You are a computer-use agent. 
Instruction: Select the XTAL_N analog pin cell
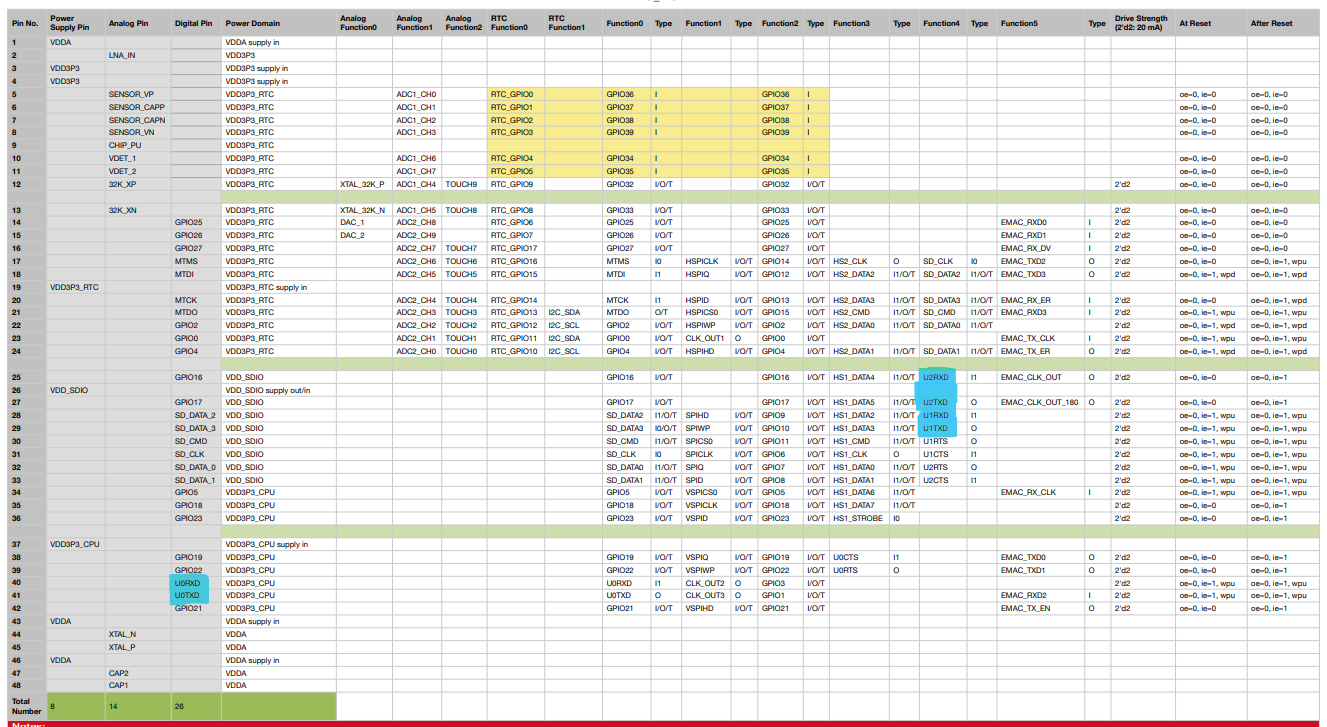click(x=138, y=634)
